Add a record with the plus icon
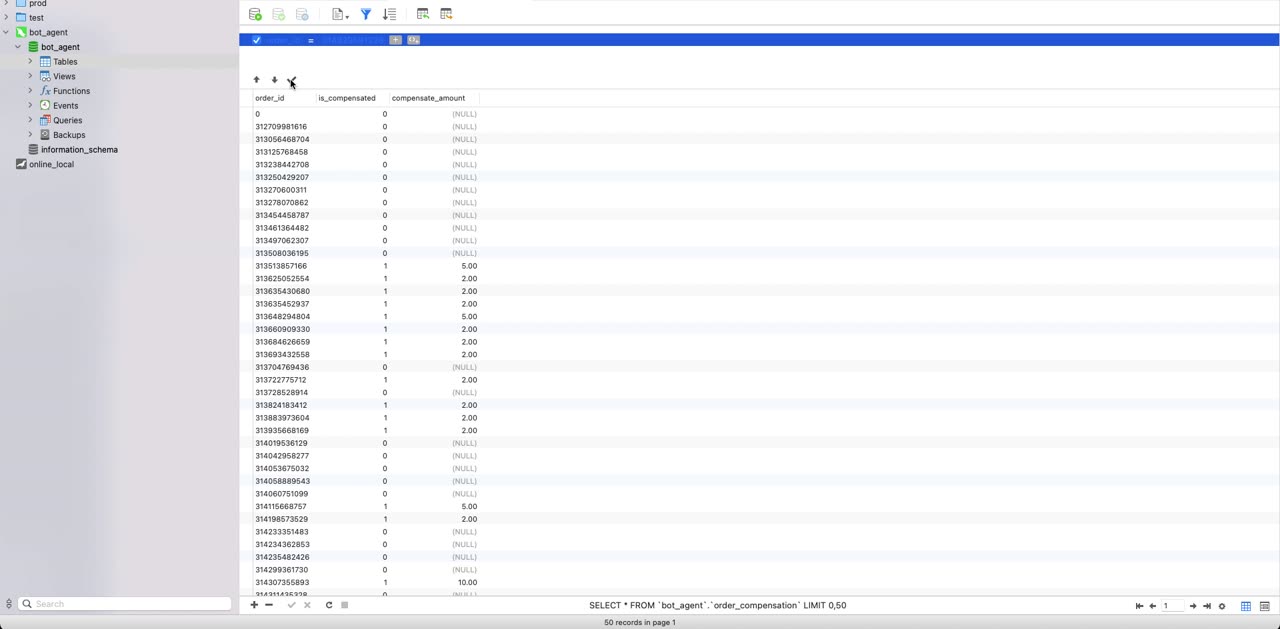The width and height of the screenshot is (1280, 629). tap(254, 605)
